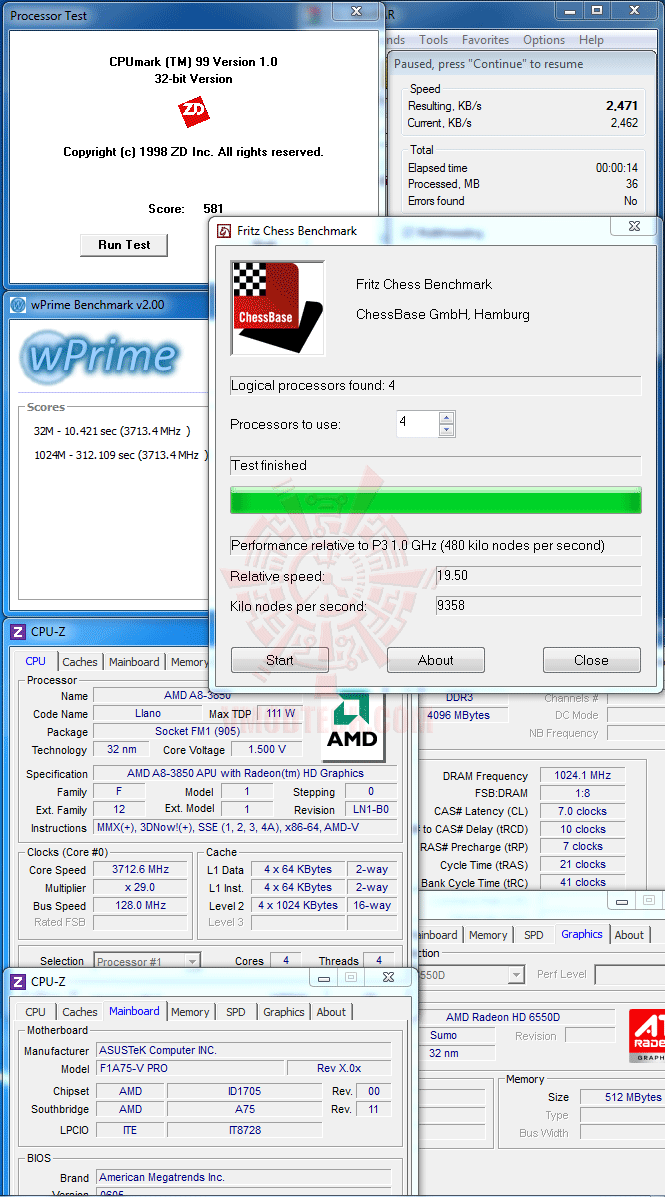Click the wPrime Benchmark title bar icon
This screenshot has height=1197, width=665.
coord(18,305)
